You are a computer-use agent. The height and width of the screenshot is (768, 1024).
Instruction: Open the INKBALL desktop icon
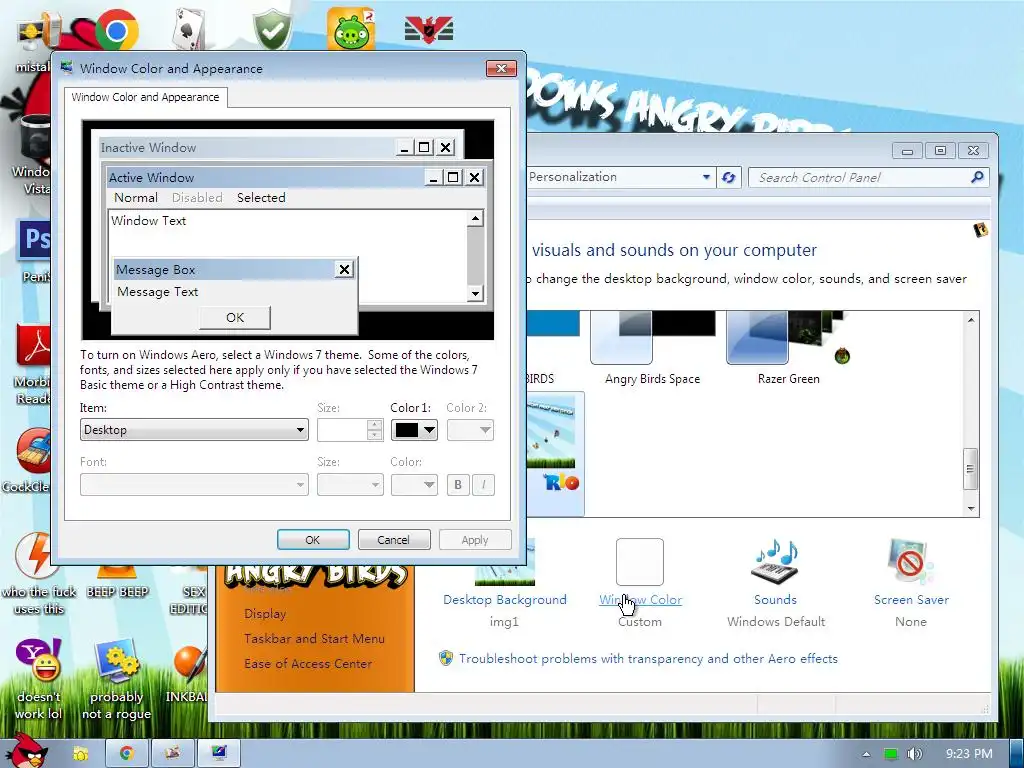[x=190, y=663]
